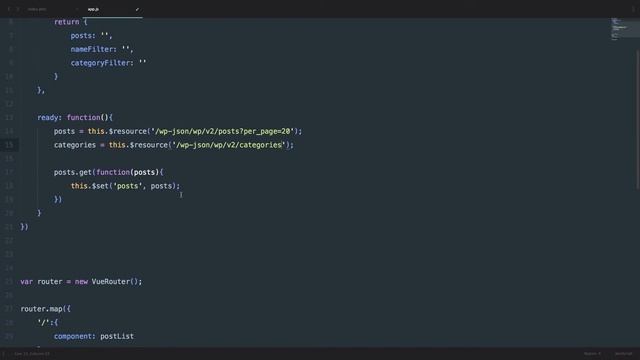Click 'component: postList' line
The height and width of the screenshot is (360, 640).
point(94,336)
